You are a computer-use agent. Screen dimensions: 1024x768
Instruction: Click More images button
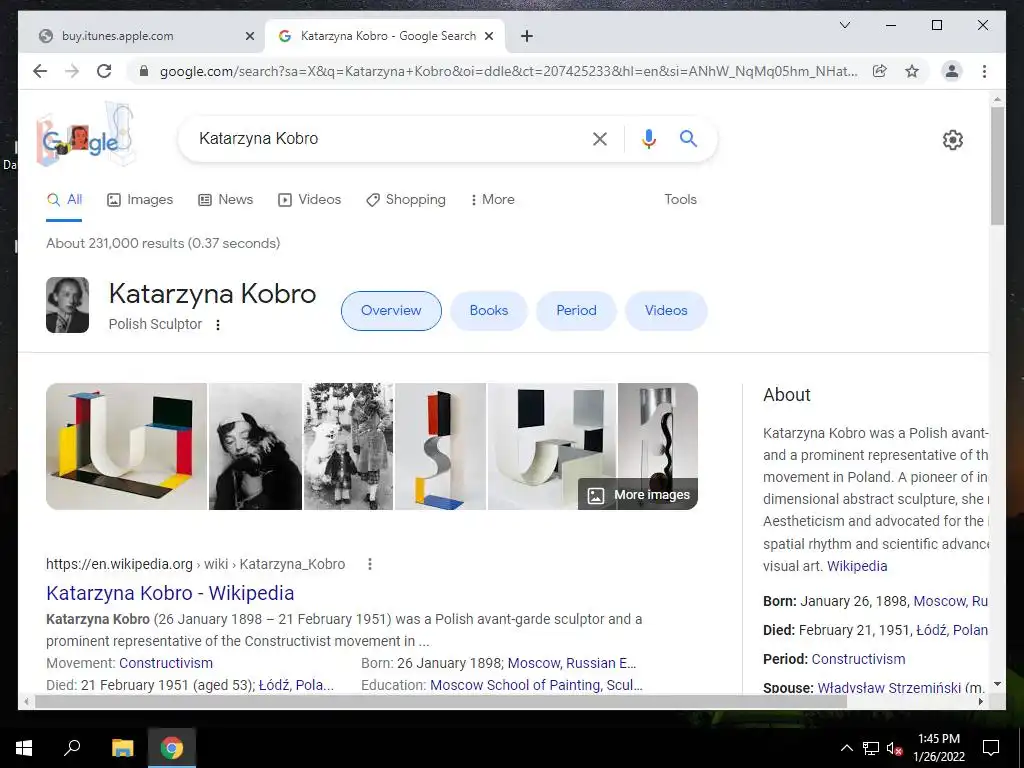(x=638, y=494)
